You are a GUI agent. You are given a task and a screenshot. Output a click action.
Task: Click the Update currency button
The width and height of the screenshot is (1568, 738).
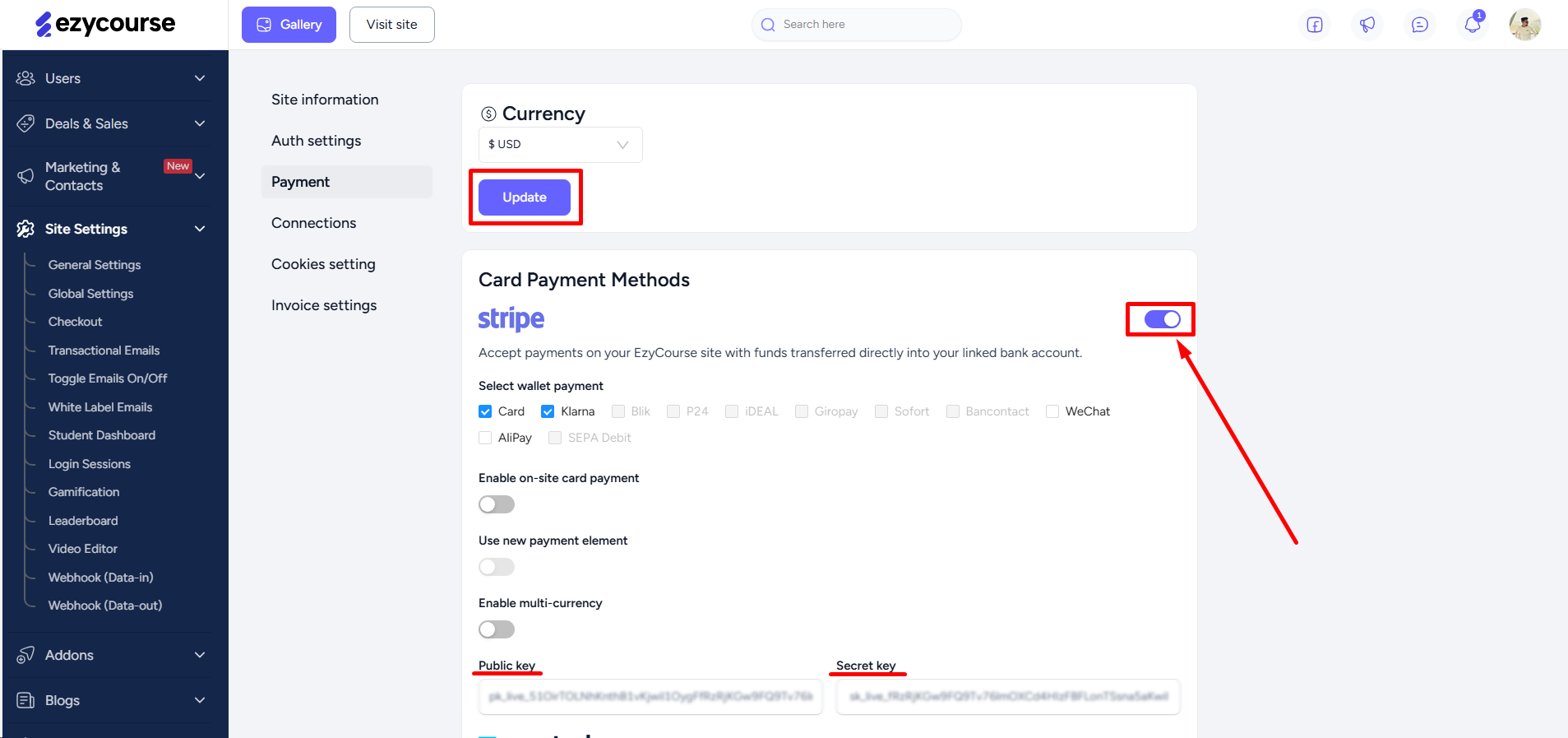pos(525,197)
